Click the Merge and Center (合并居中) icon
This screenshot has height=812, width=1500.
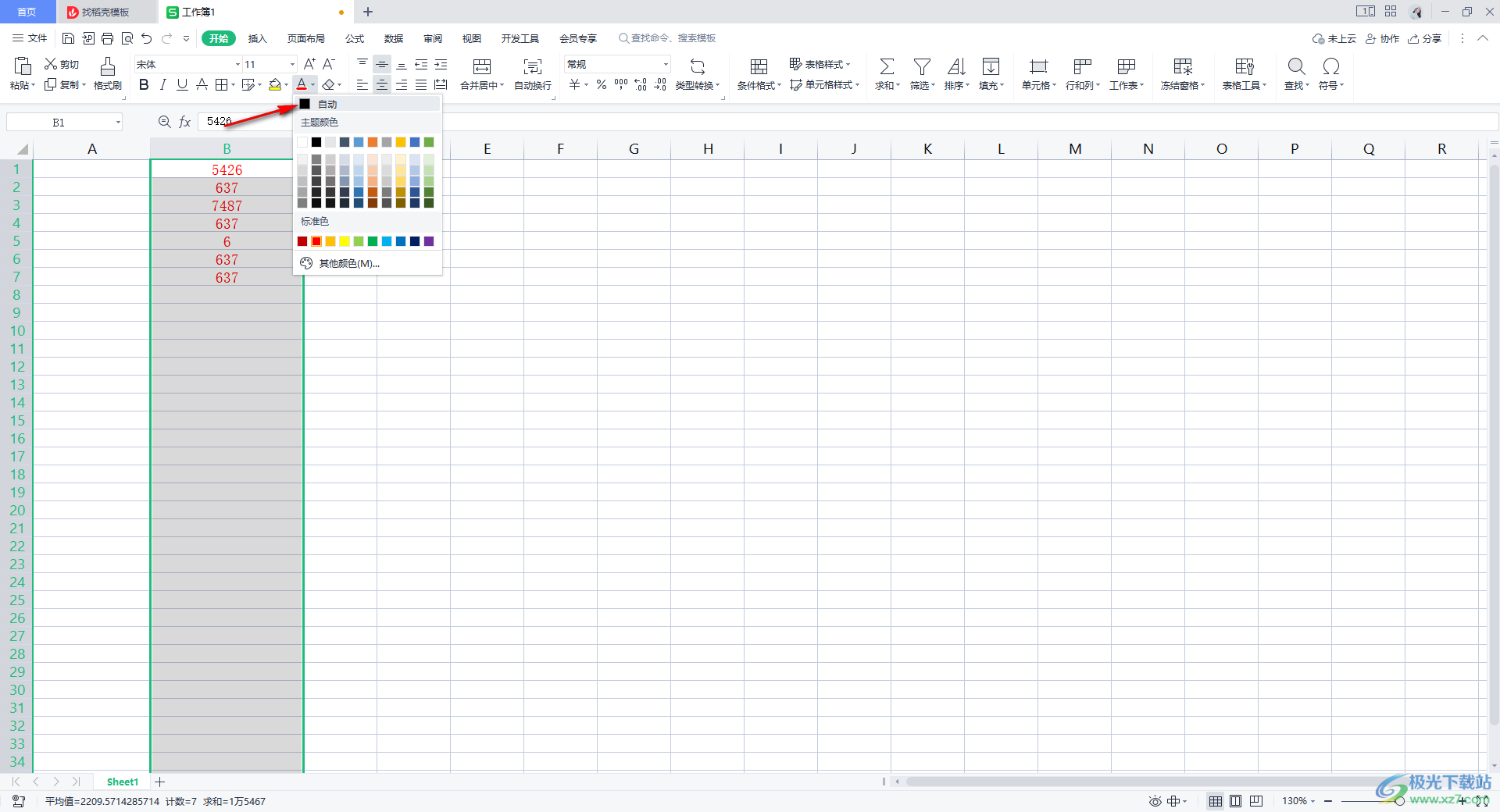(482, 66)
